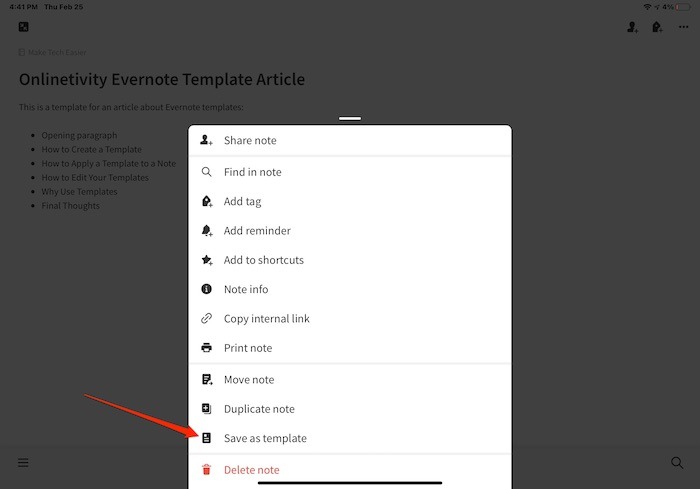Tap the share person icon in top toolbar
700x489 pixels.
(x=632, y=27)
